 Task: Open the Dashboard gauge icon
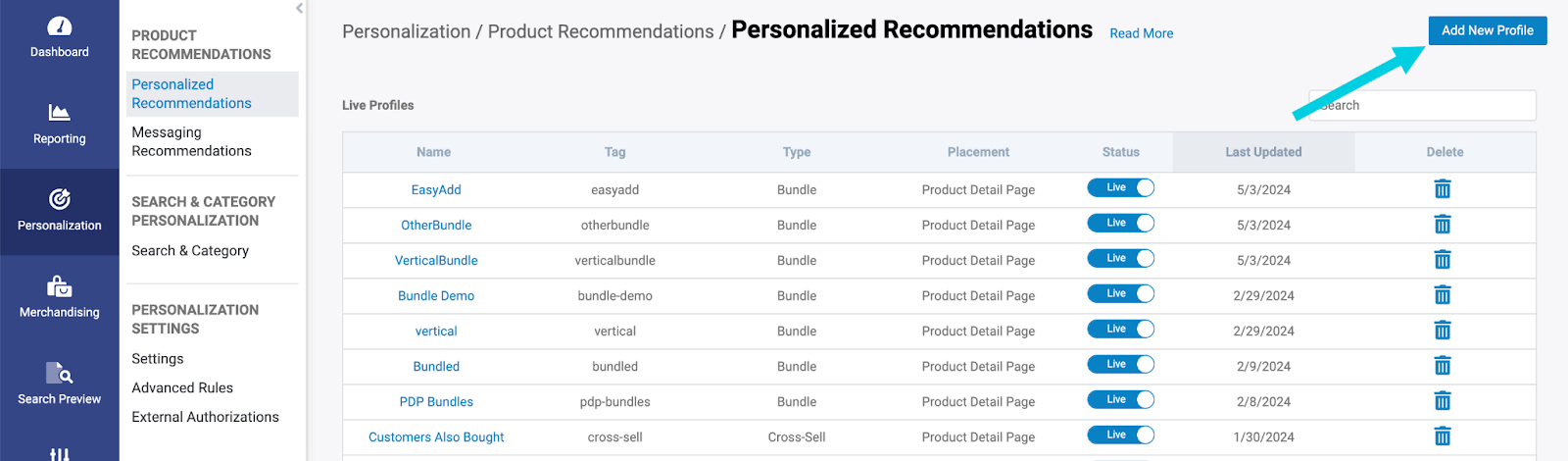60,26
